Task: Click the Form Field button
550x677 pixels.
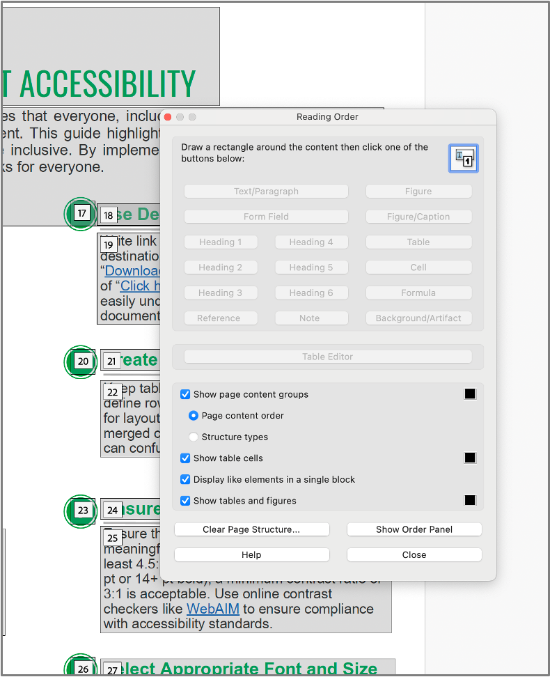Action: pos(266,217)
